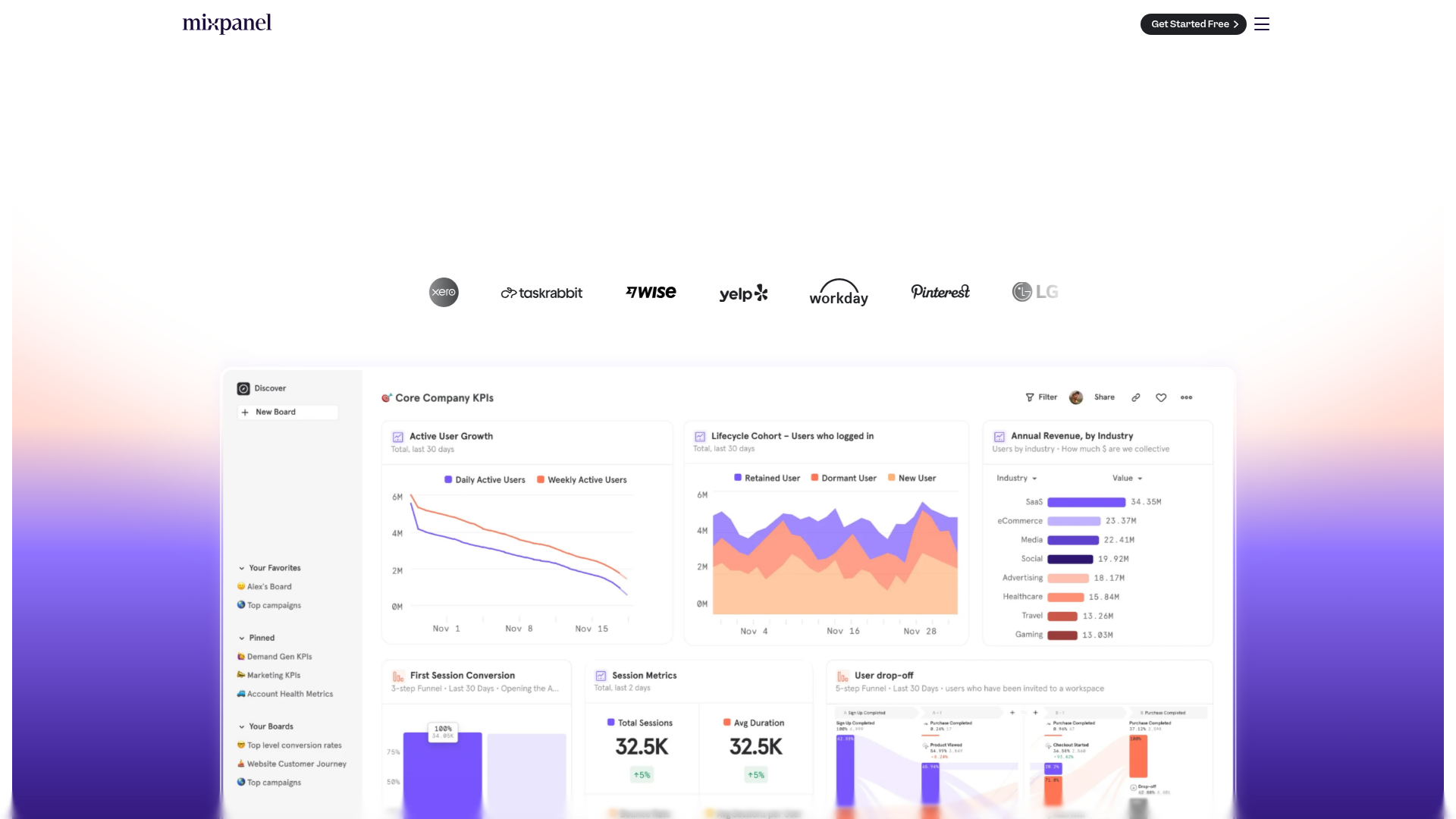
Task: Toggle the Daily Active Users legend entry
Action: (484, 479)
